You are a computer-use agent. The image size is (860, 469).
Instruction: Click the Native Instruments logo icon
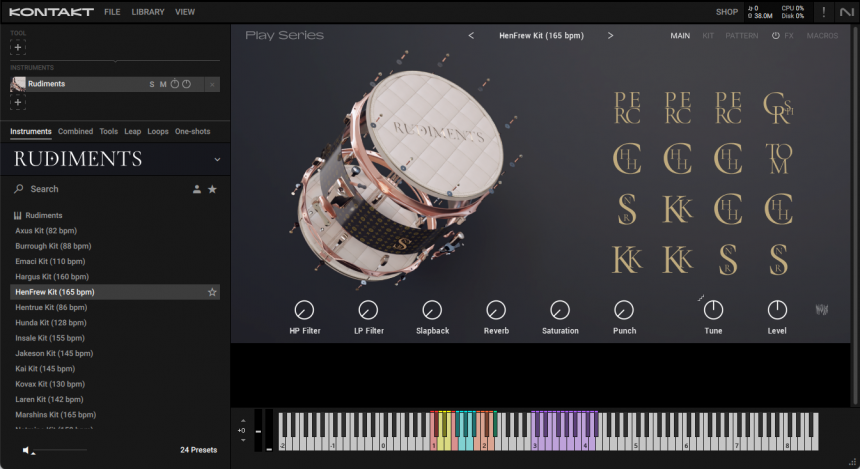click(847, 12)
